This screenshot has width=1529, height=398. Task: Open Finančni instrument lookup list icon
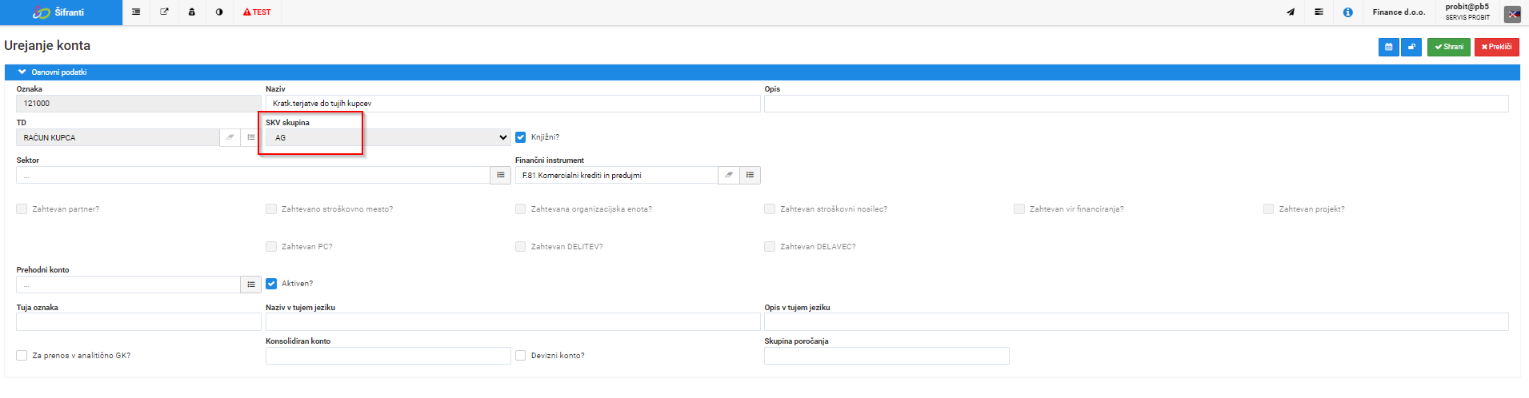(x=750, y=175)
